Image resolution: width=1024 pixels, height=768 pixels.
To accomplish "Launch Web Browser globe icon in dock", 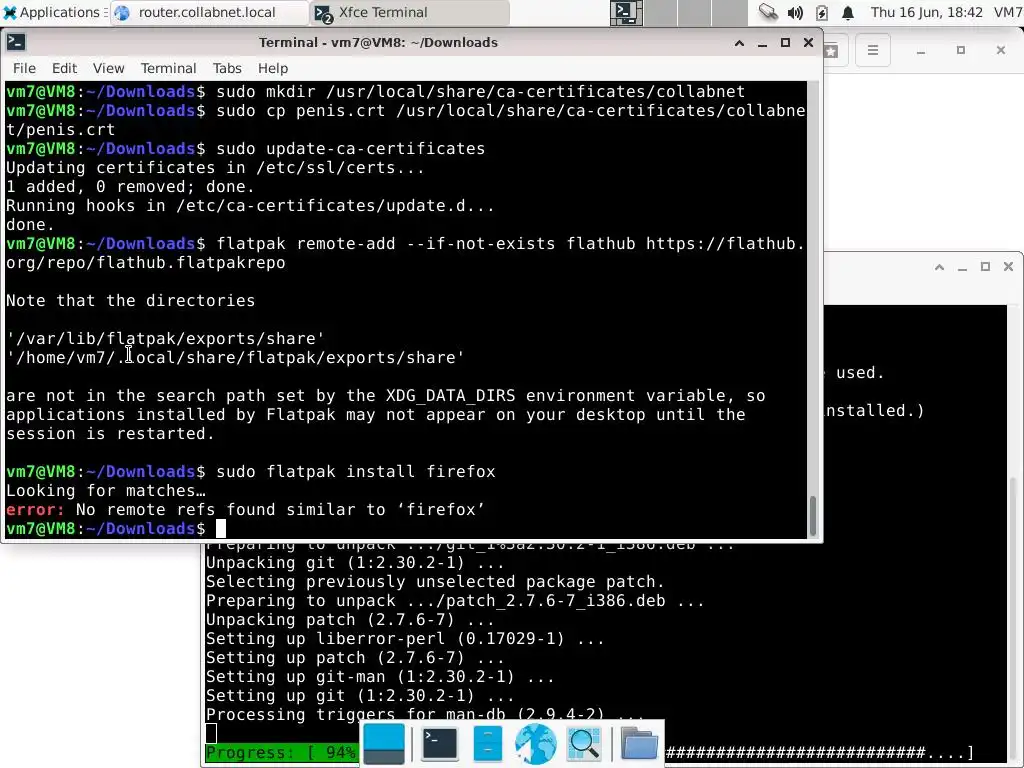I will pyautogui.click(x=536, y=744).
